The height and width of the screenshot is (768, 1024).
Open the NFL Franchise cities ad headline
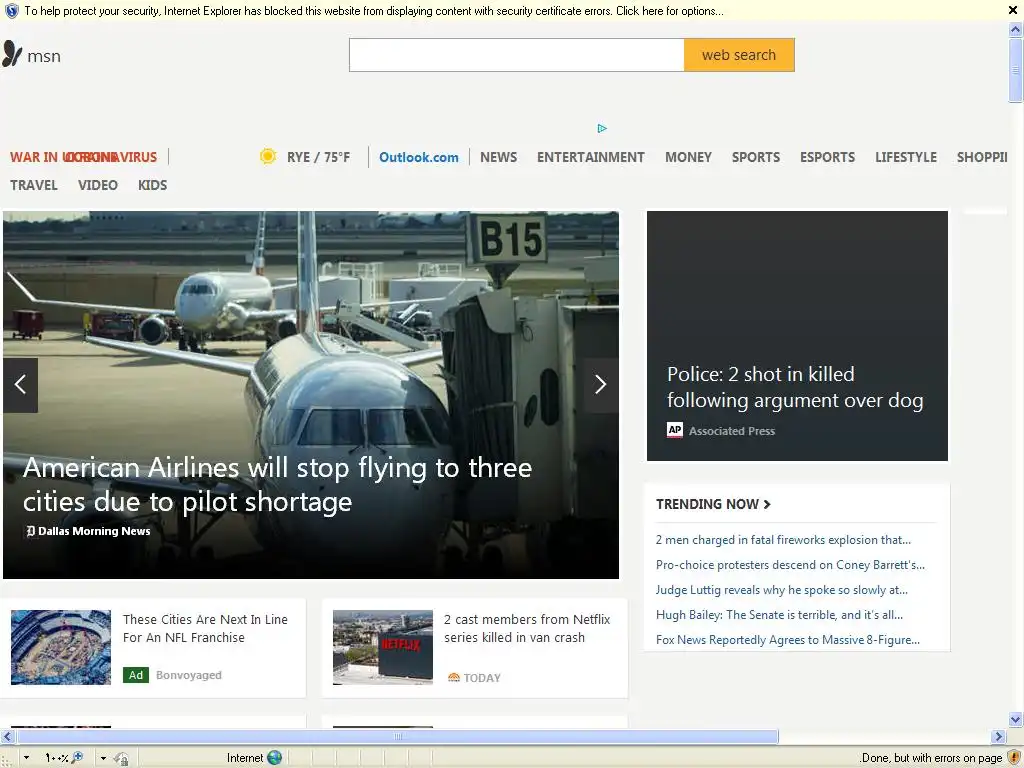click(205, 628)
